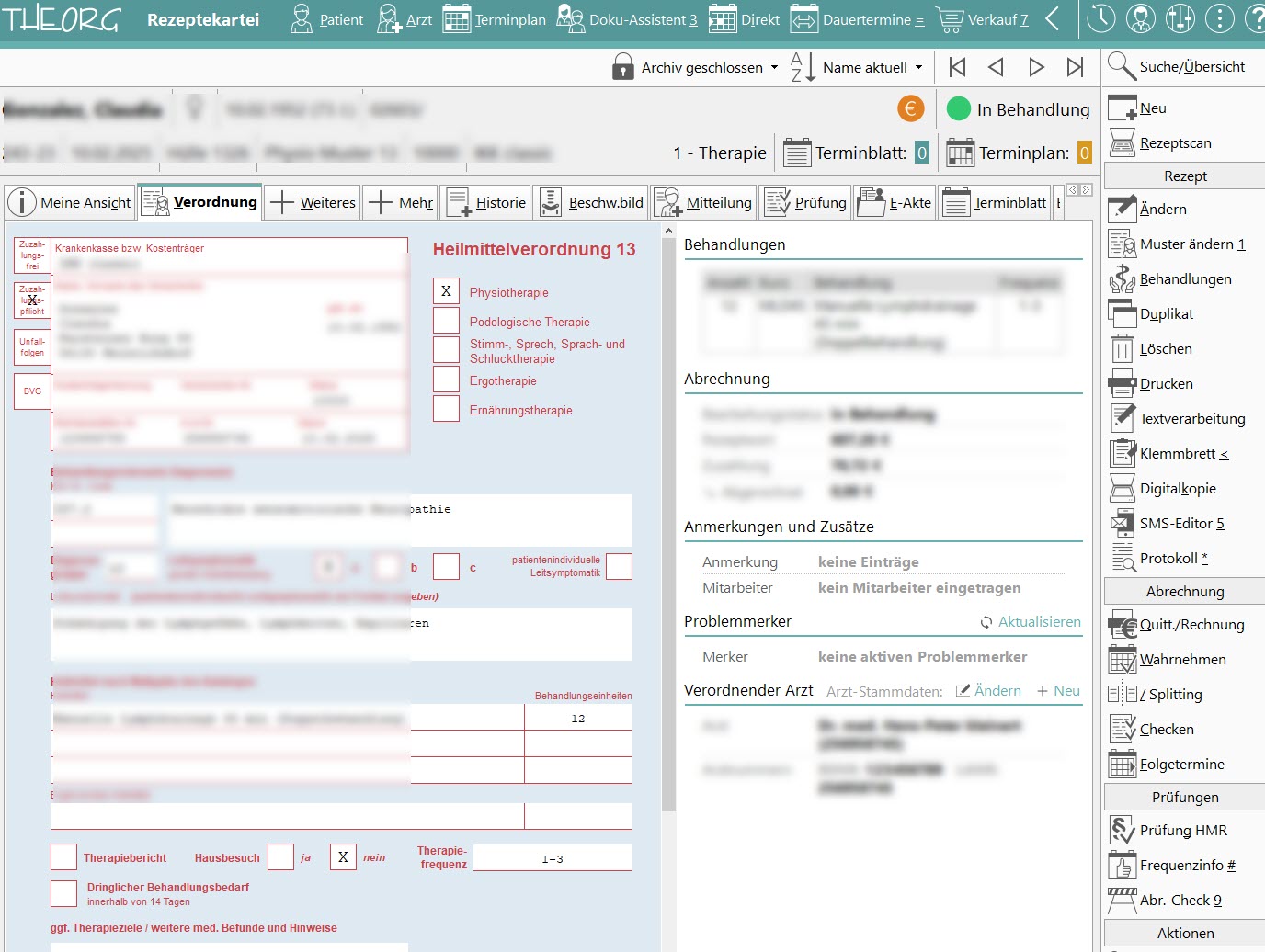Check the Podologische Therapie checkbox
The image size is (1265, 952).
[446, 321]
